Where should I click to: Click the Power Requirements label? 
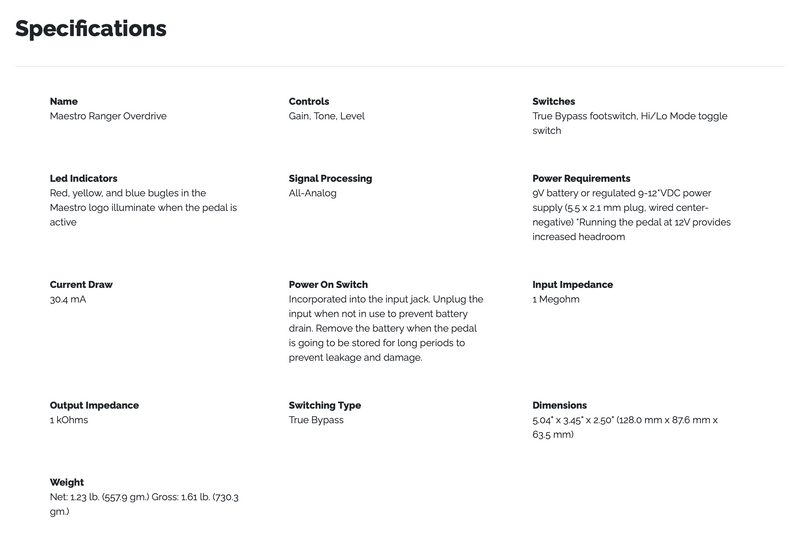pos(582,178)
